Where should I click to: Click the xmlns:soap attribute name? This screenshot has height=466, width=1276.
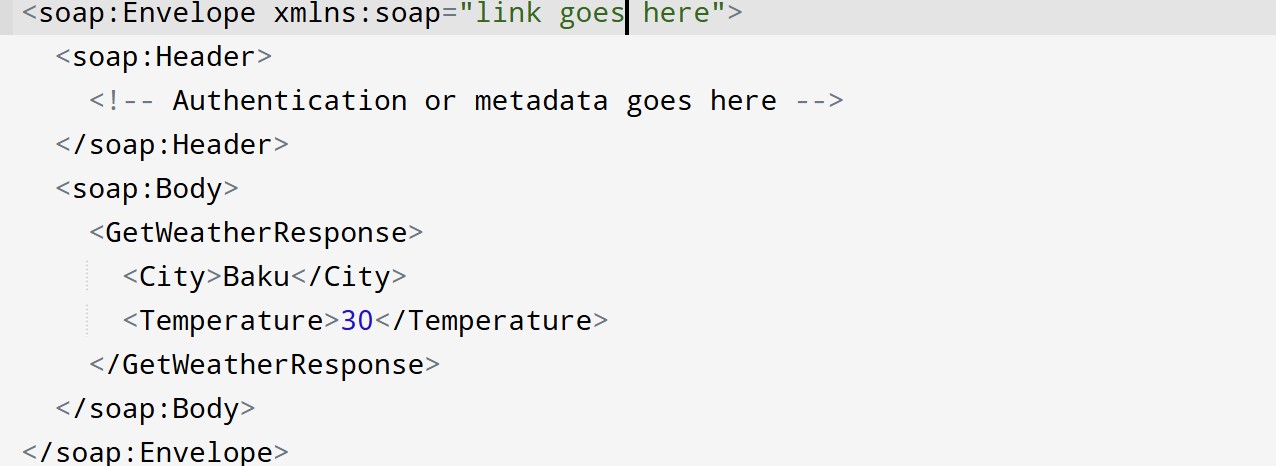[356, 15]
